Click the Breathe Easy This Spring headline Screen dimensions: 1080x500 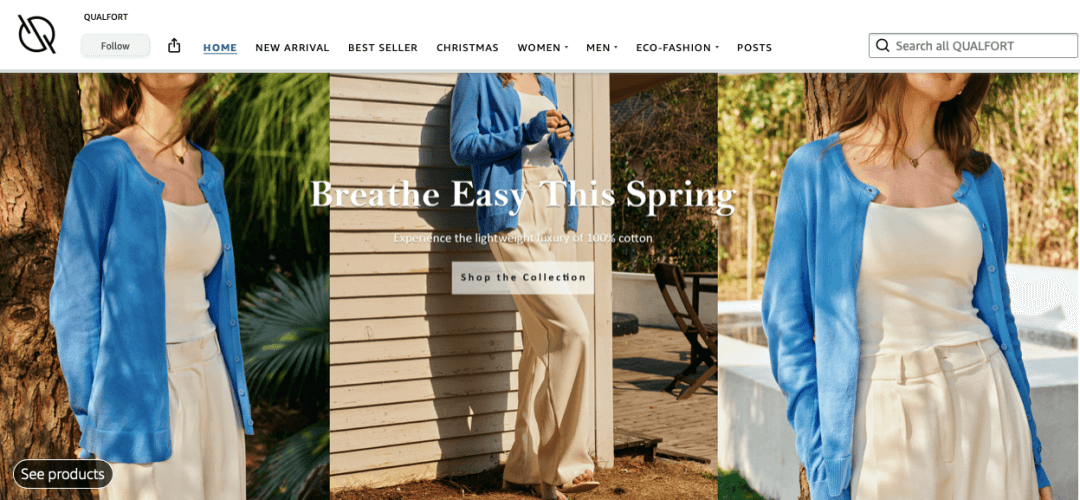tap(523, 194)
